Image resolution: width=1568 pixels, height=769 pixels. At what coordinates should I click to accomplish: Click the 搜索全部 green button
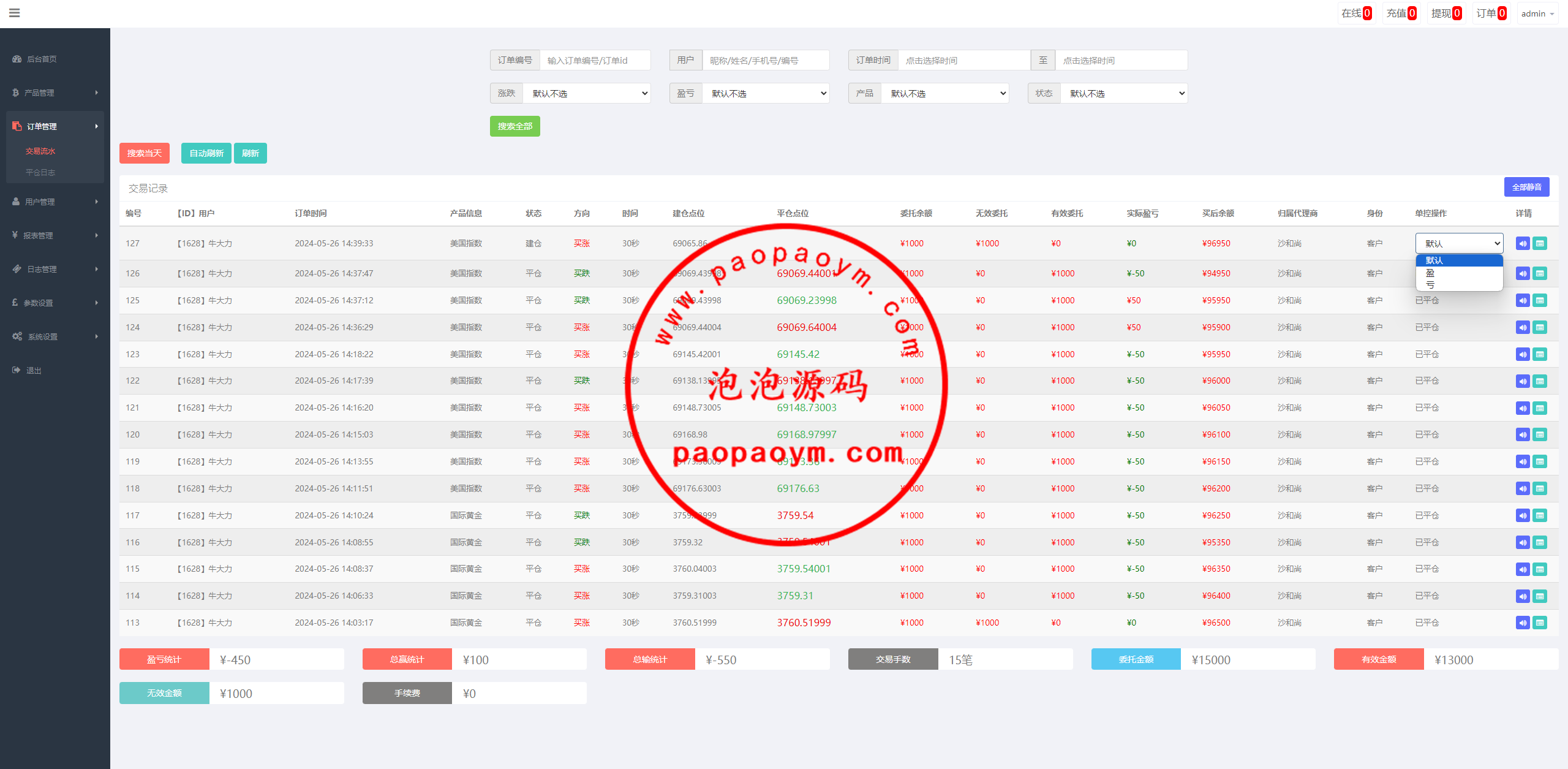pos(514,127)
